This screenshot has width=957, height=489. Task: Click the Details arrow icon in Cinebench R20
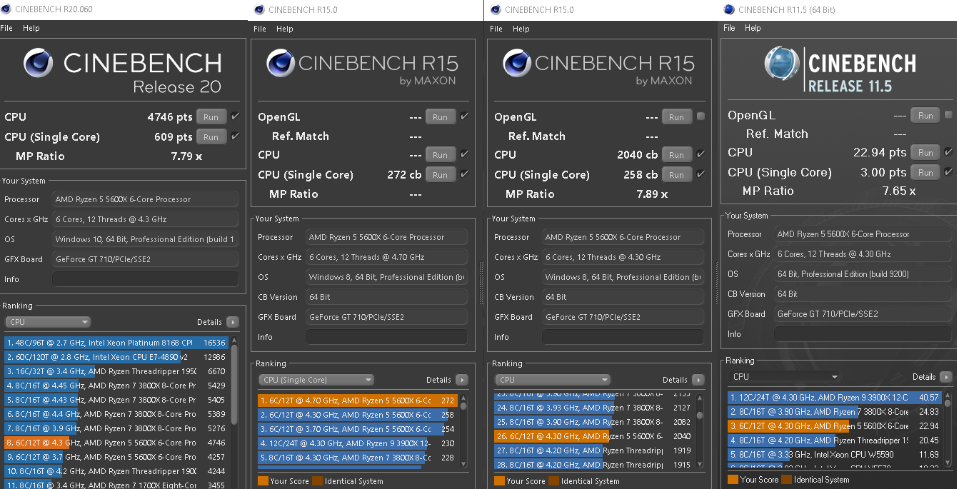click(x=232, y=323)
